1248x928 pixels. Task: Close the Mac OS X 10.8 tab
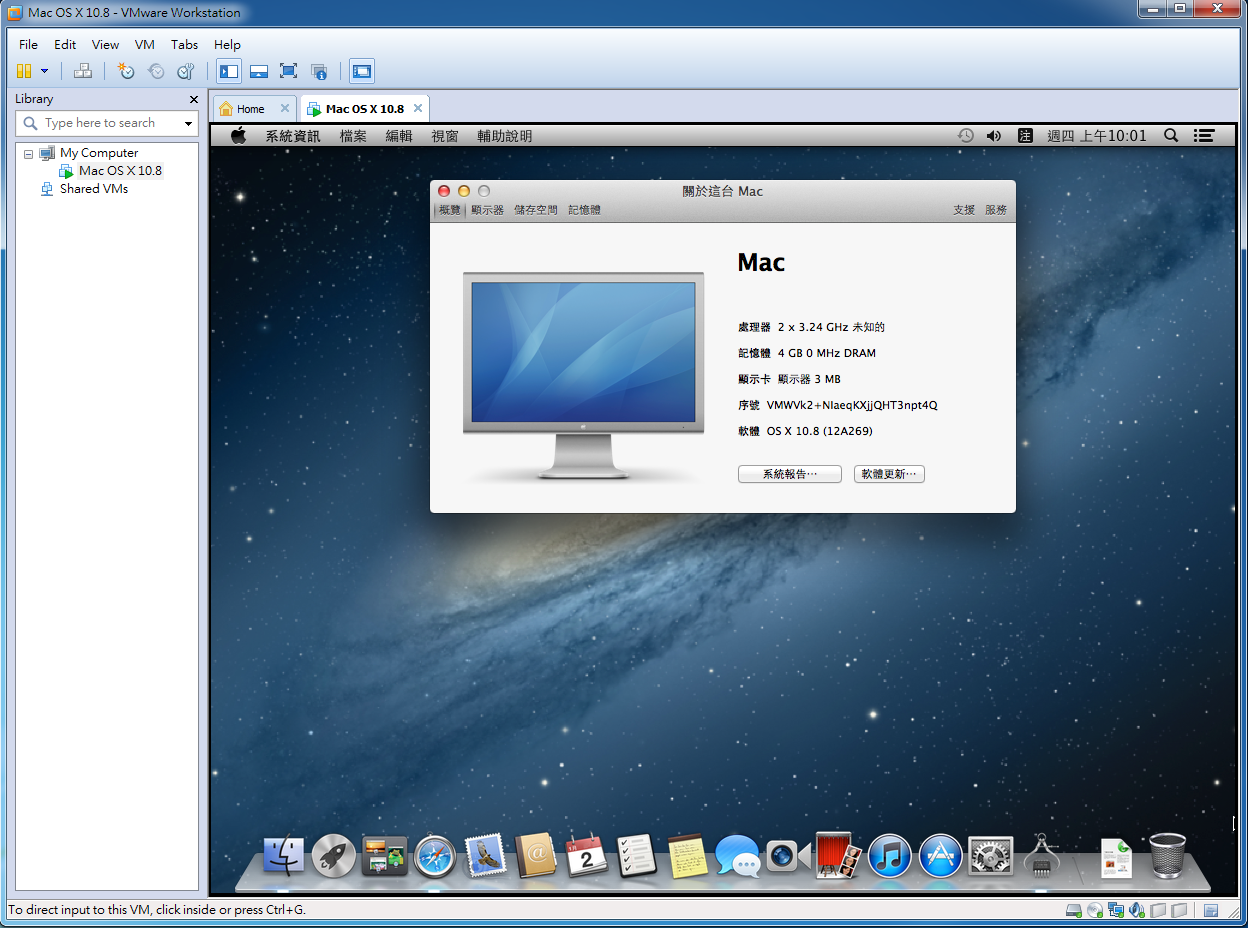(418, 108)
